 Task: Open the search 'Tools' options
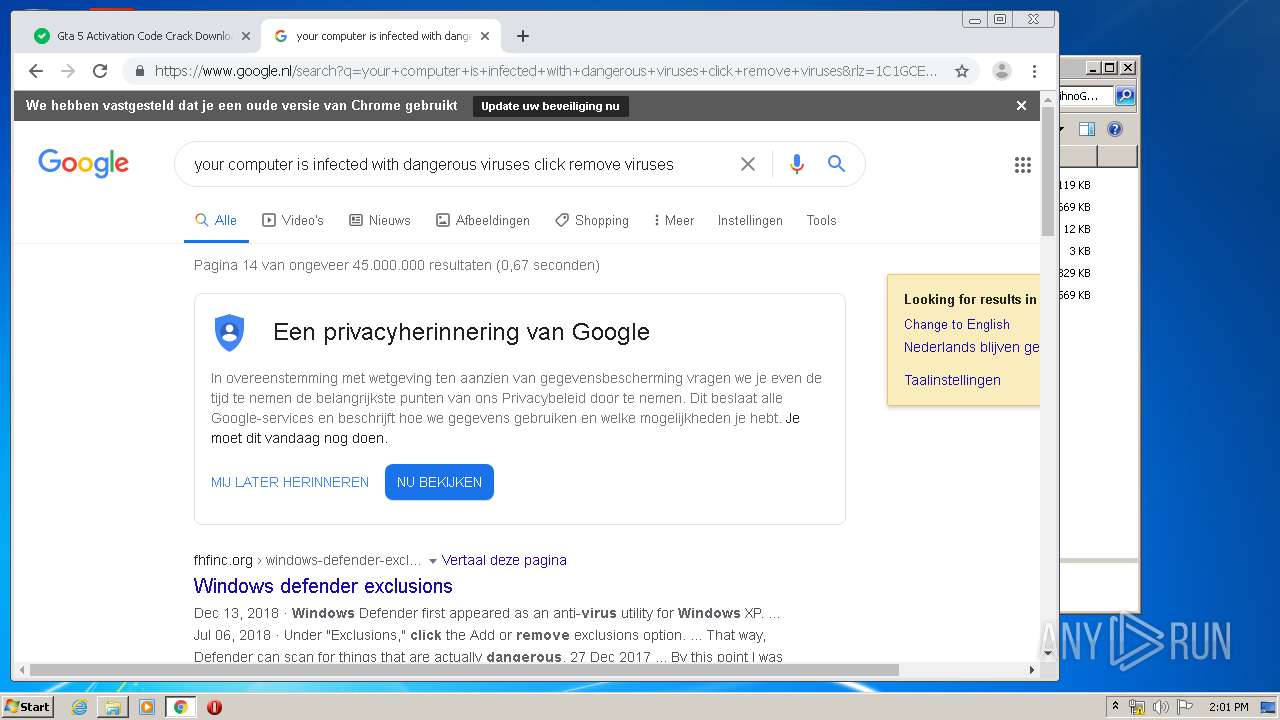tap(821, 220)
